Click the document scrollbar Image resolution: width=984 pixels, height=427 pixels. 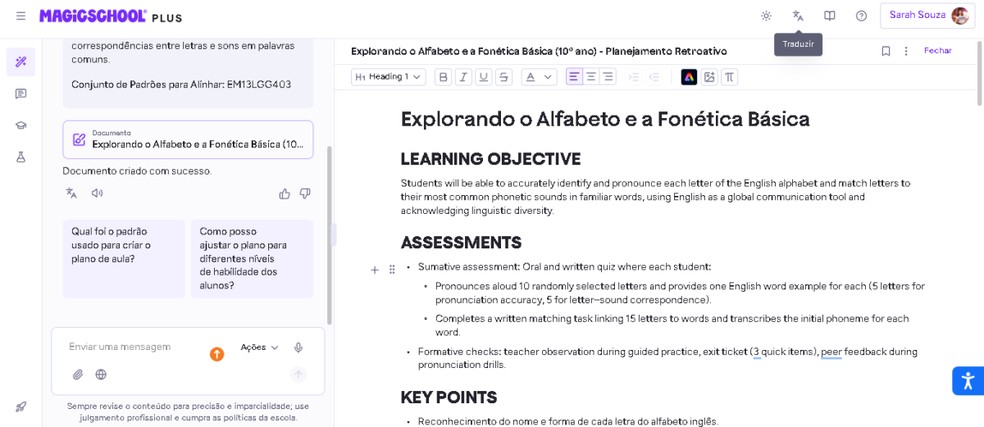click(x=980, y=72)
